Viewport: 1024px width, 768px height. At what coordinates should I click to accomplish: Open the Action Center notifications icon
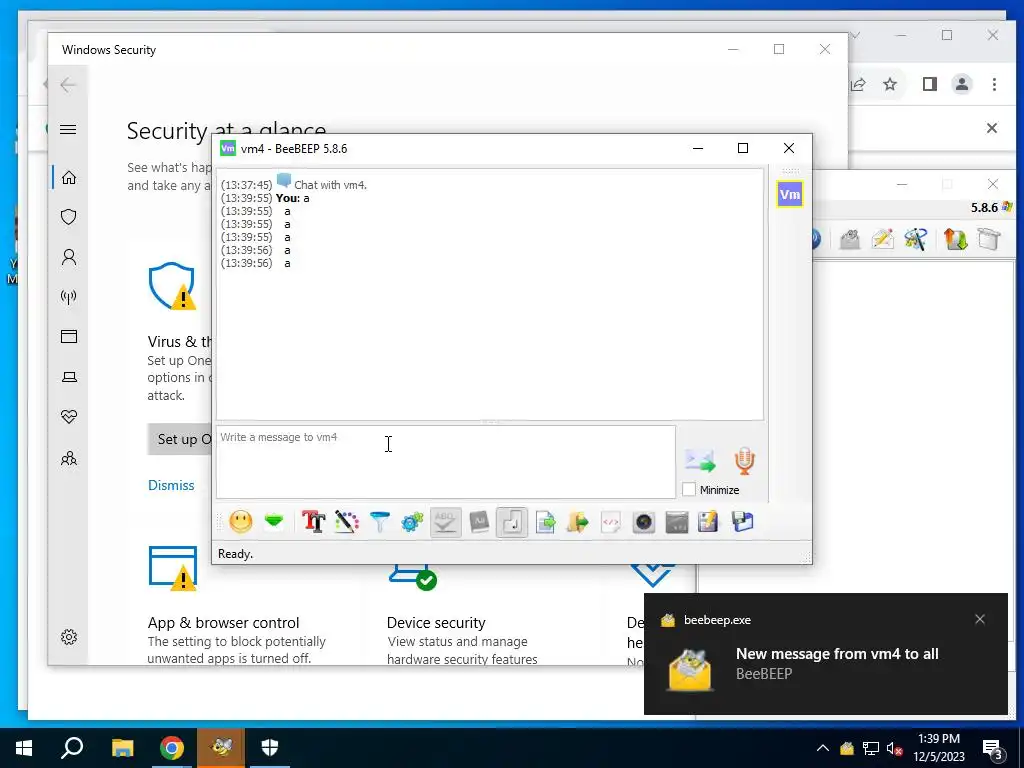(994, 749)
